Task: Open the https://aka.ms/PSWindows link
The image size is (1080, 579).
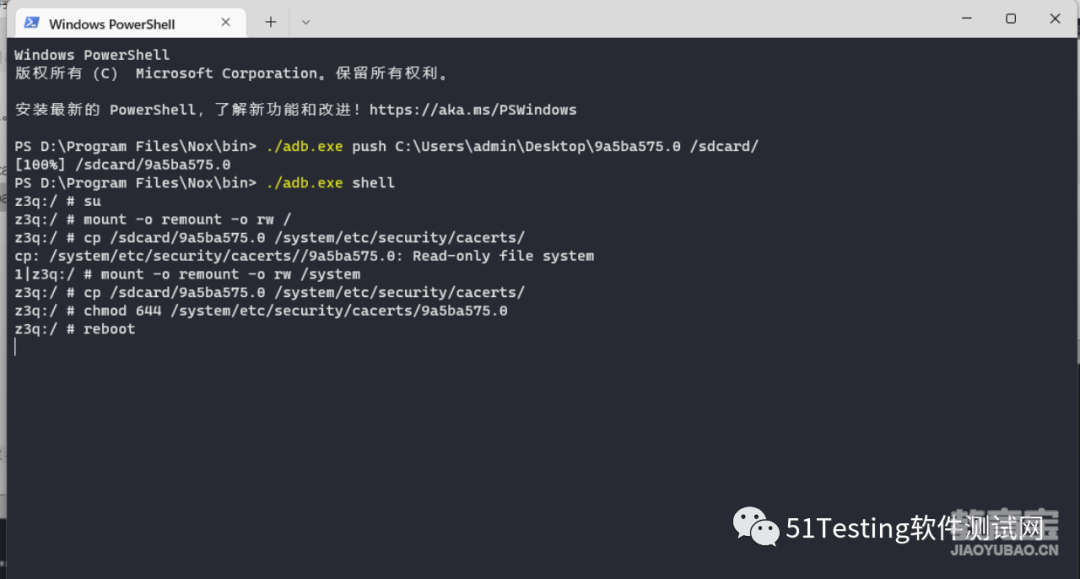Action: pos(472,110)
